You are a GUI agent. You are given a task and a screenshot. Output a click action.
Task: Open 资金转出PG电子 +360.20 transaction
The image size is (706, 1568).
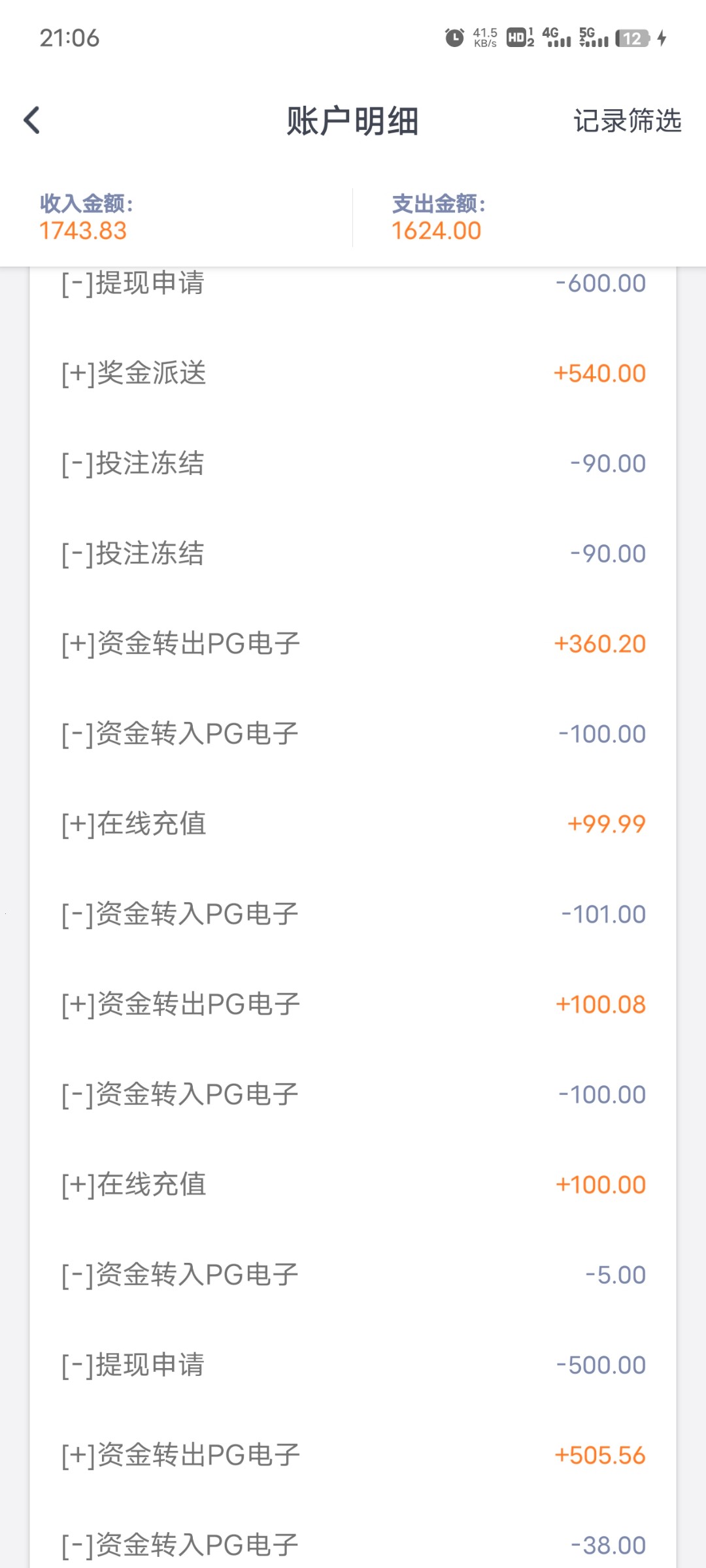click(x=353, y=644)
